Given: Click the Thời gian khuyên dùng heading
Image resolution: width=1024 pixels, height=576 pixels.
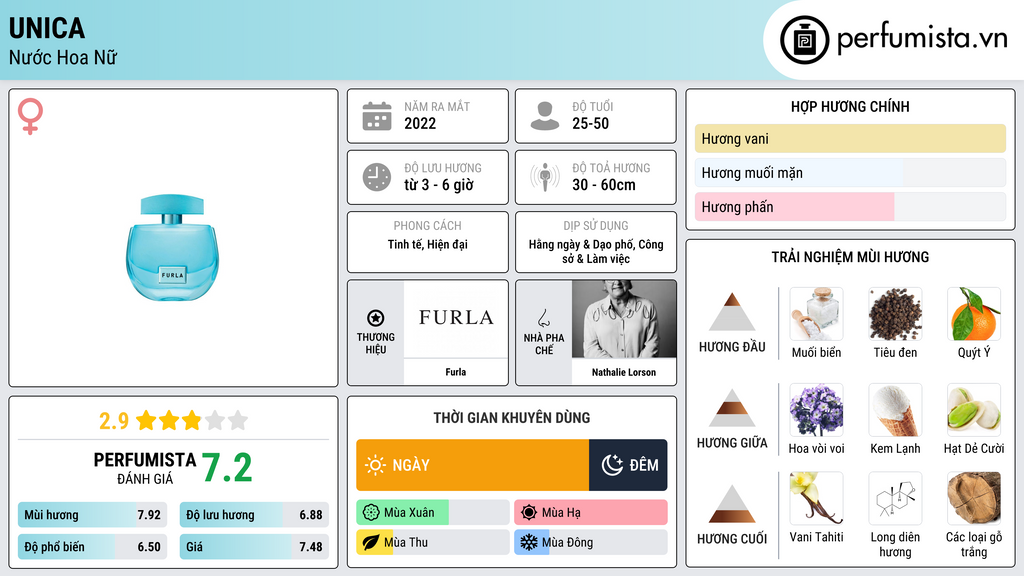Looking at the screenshot, I should pyautogui.click(x=512, y=418).
